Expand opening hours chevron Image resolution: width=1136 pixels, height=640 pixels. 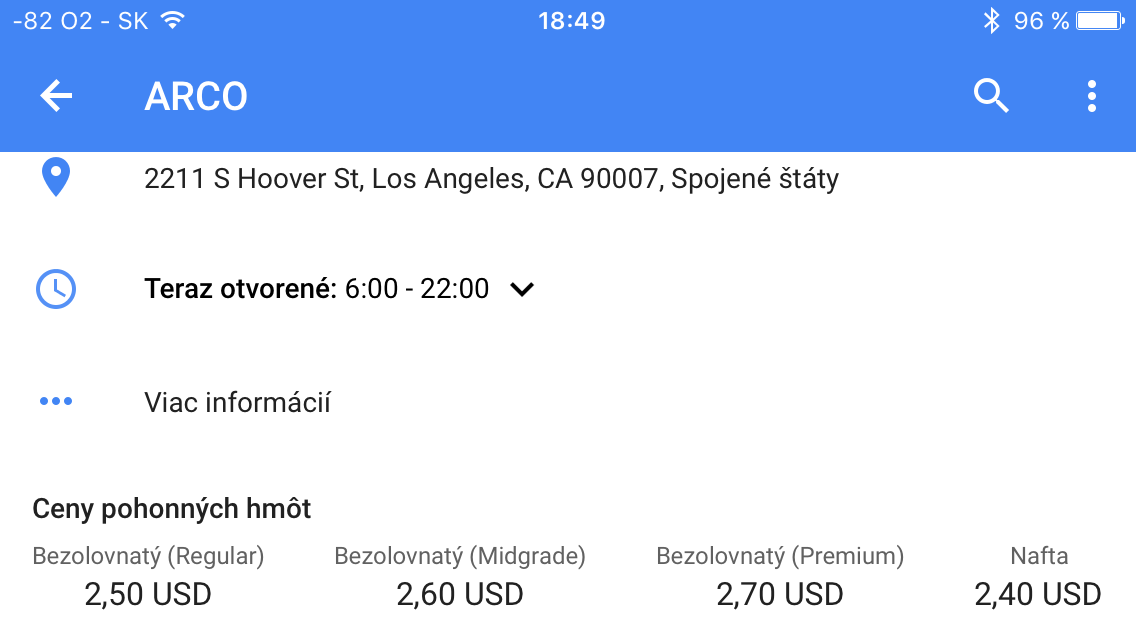522,290
